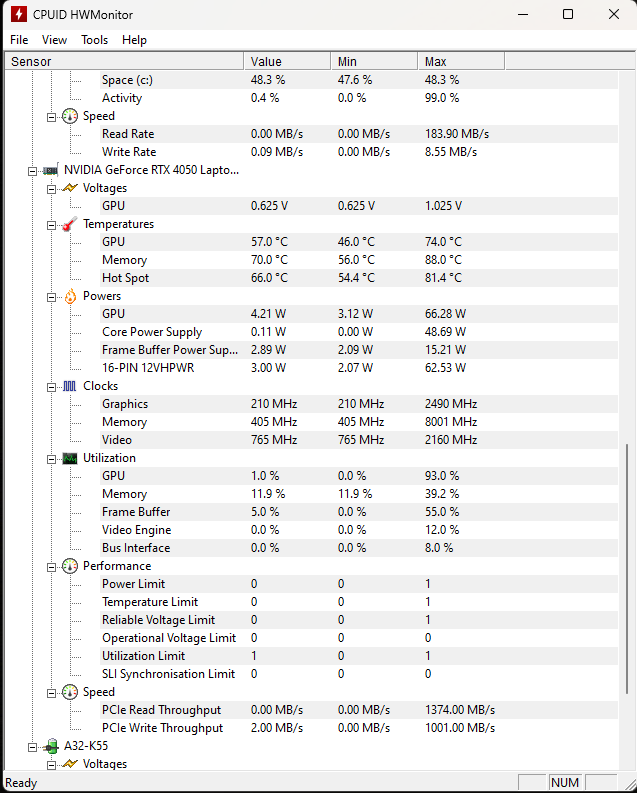Select the PCIe Read Throughput row

click(162, 710)
